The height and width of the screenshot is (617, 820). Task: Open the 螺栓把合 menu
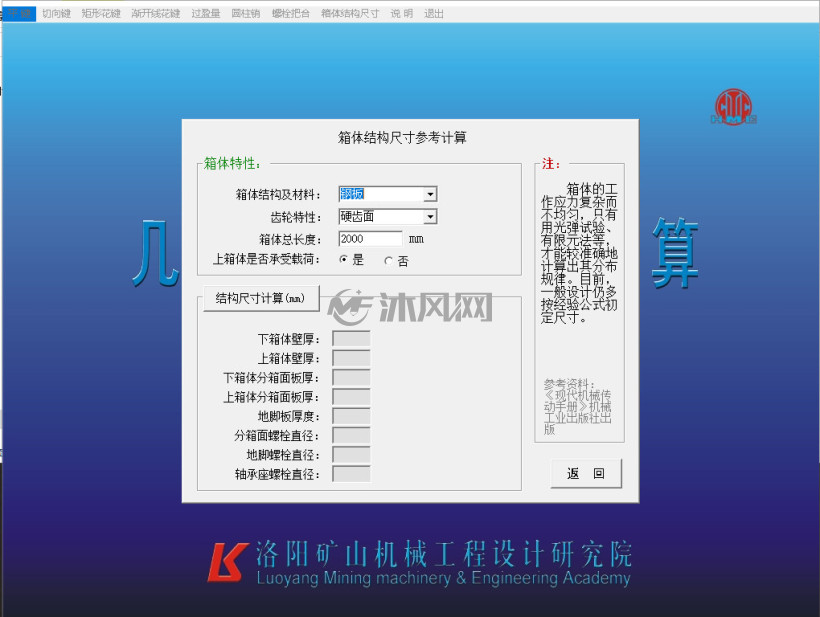tap(290, 14)
